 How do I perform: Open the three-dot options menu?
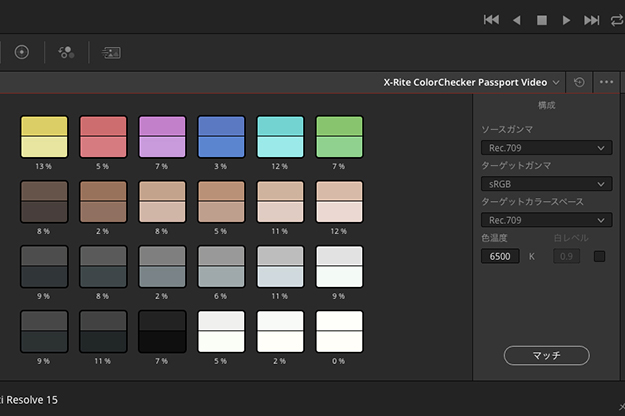point(607,82)
